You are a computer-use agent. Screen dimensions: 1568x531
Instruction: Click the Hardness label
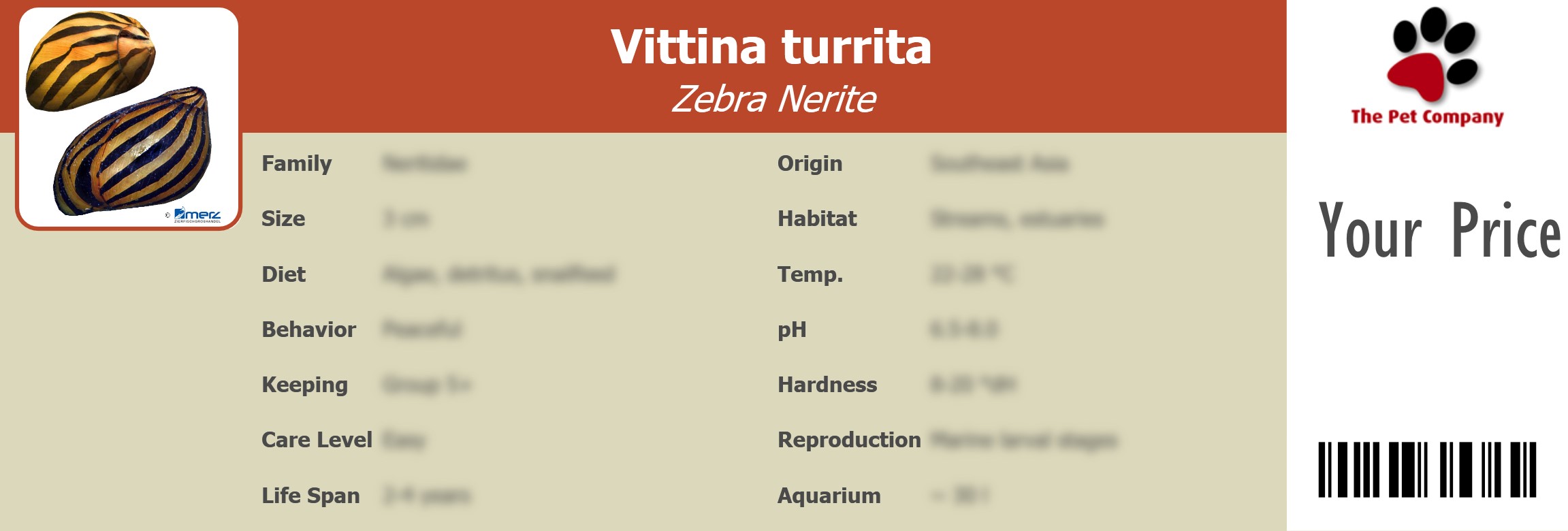point(827,385)
